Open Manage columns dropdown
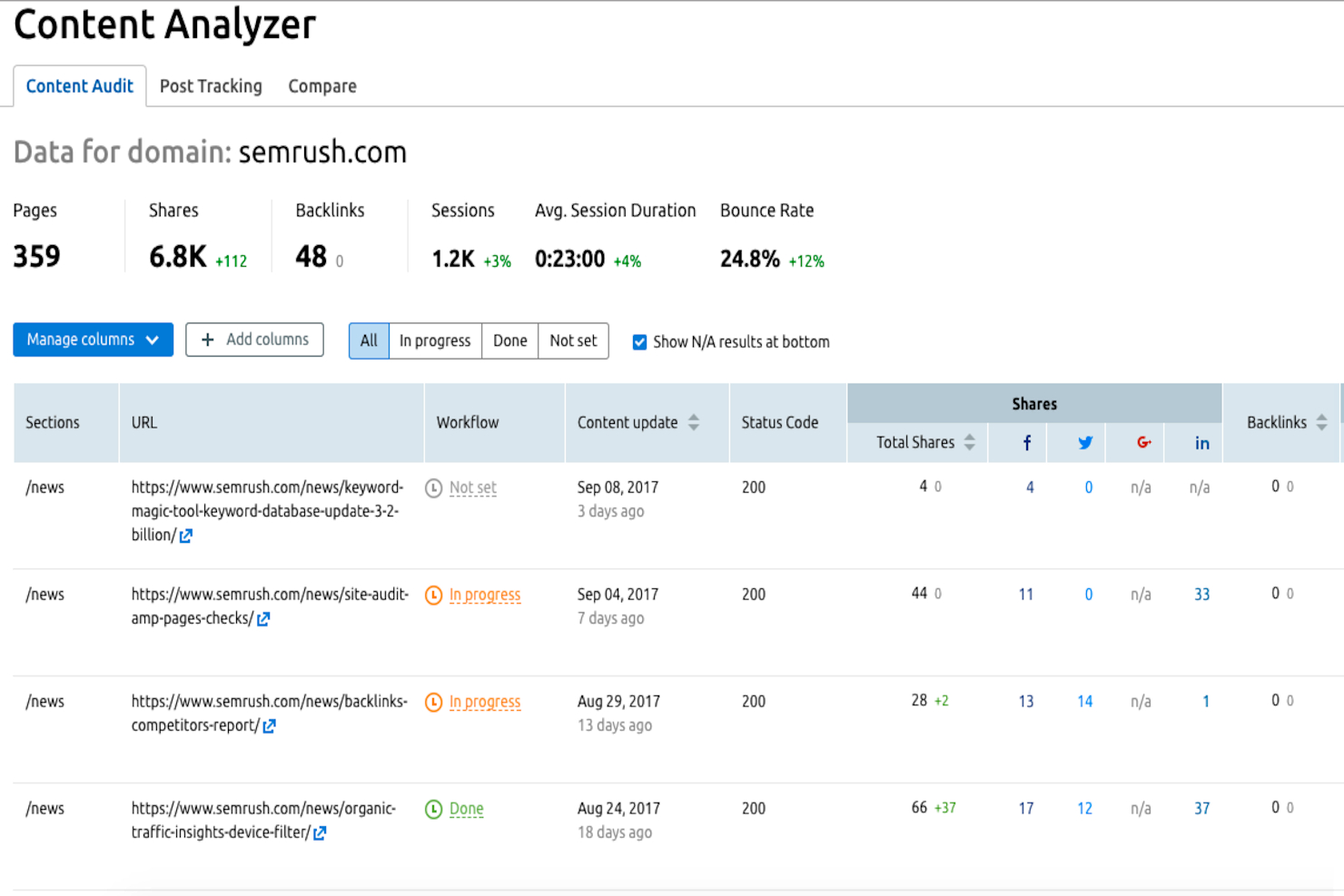 (93, 340)
